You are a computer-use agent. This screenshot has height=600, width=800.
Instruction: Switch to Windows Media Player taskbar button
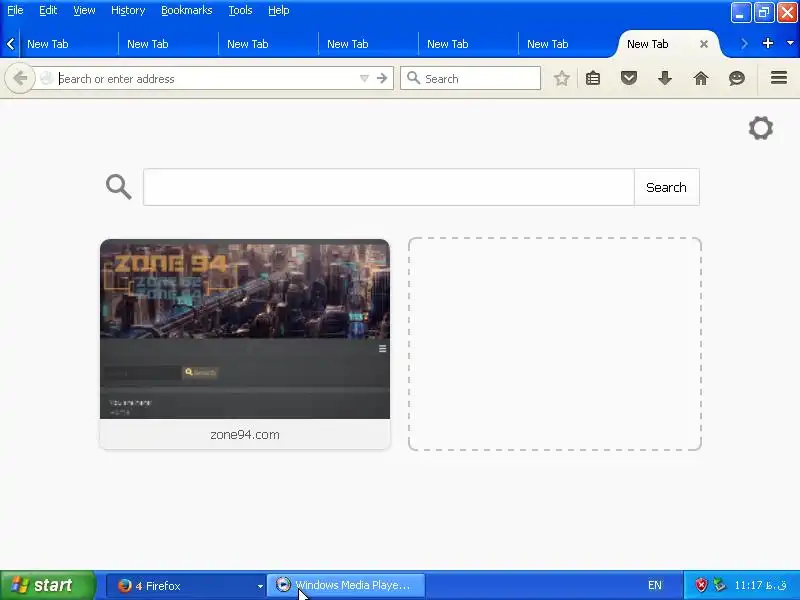click(346, 586)
